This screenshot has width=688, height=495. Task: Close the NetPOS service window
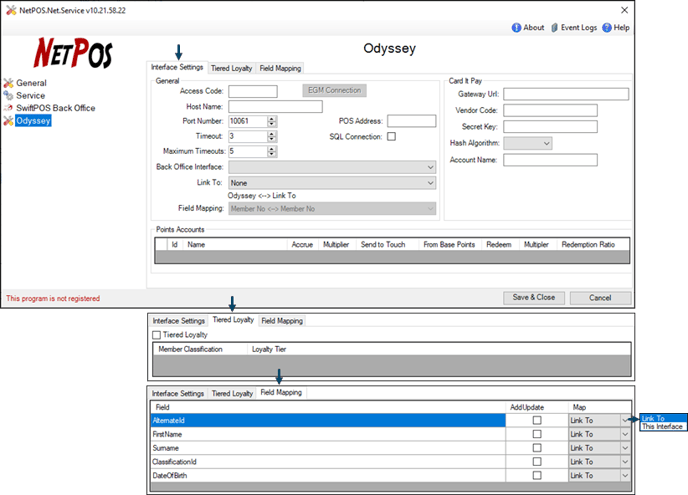tap(624, 10)
